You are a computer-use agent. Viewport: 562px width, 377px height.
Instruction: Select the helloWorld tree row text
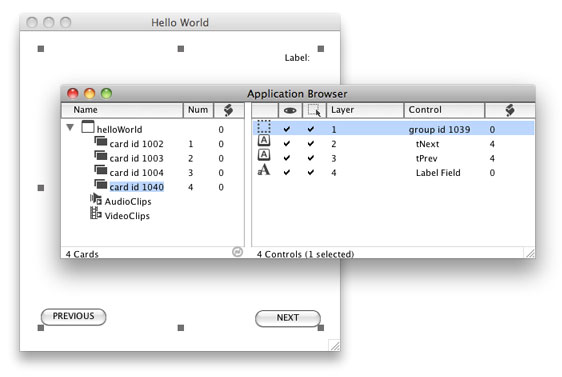(x=119, y=129)
